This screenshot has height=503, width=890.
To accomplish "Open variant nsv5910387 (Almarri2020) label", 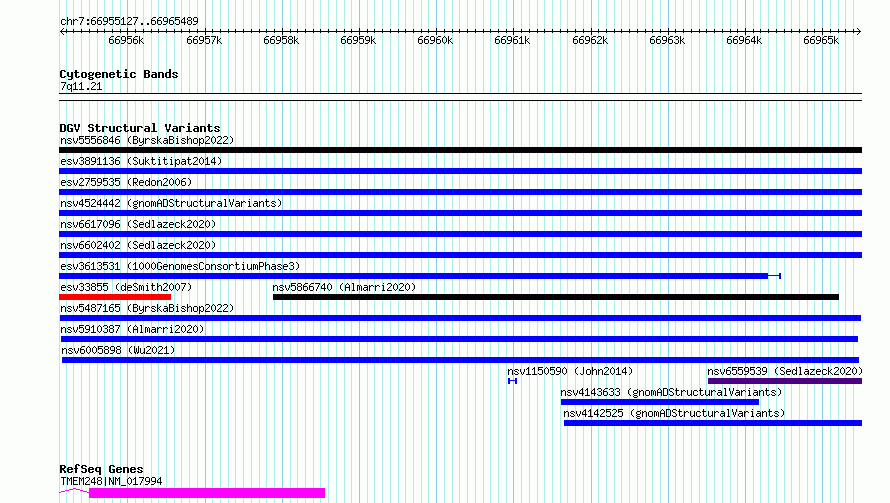I will tap(132, 329).
